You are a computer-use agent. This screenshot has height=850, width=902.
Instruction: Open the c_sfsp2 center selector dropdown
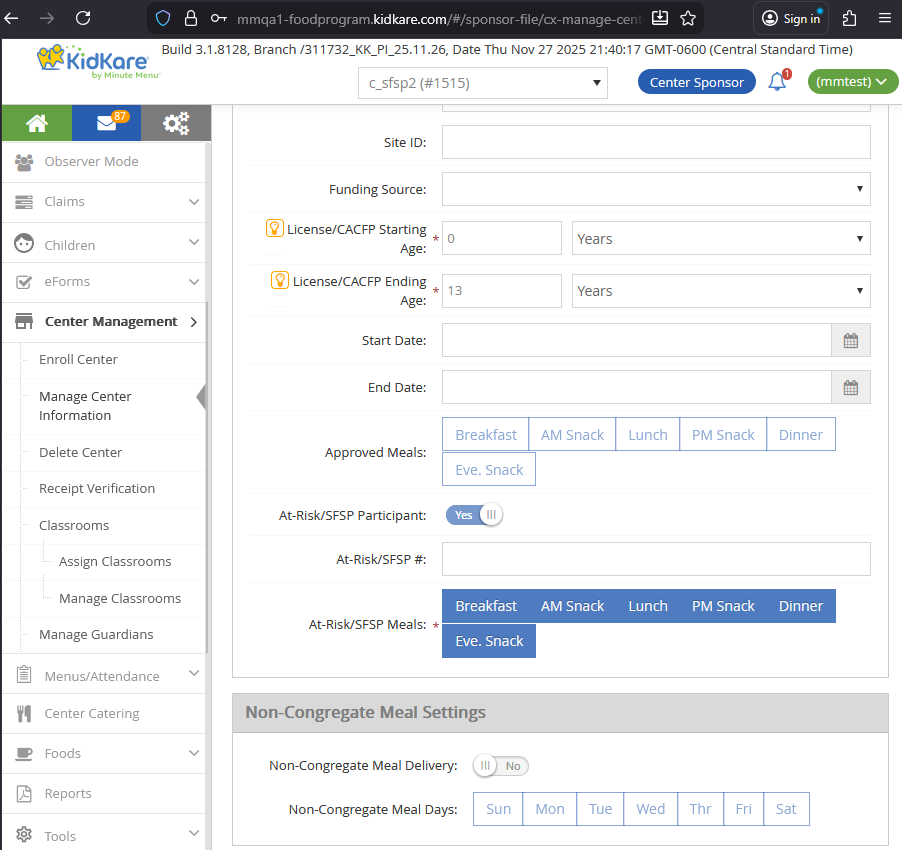coord(482,83)
